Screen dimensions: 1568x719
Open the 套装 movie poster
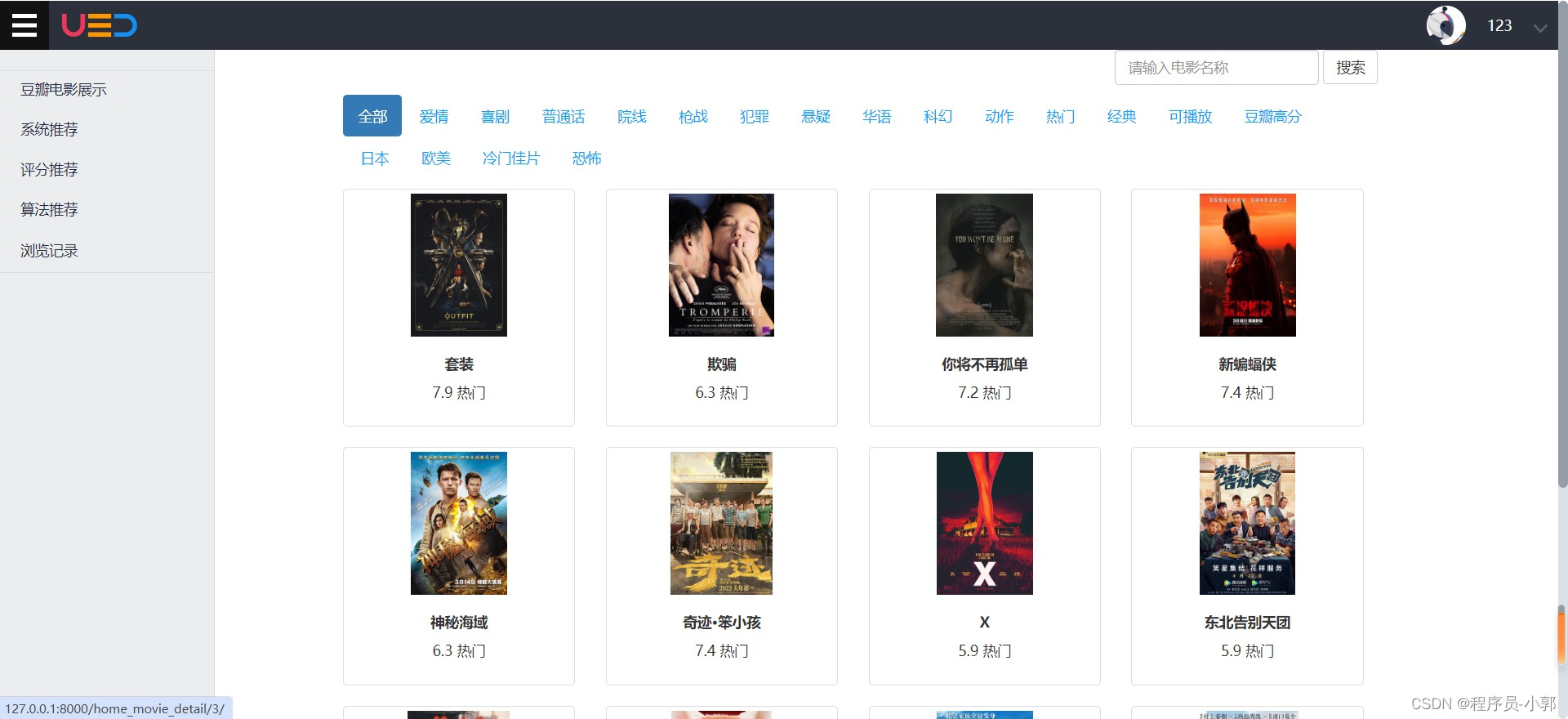459,265
